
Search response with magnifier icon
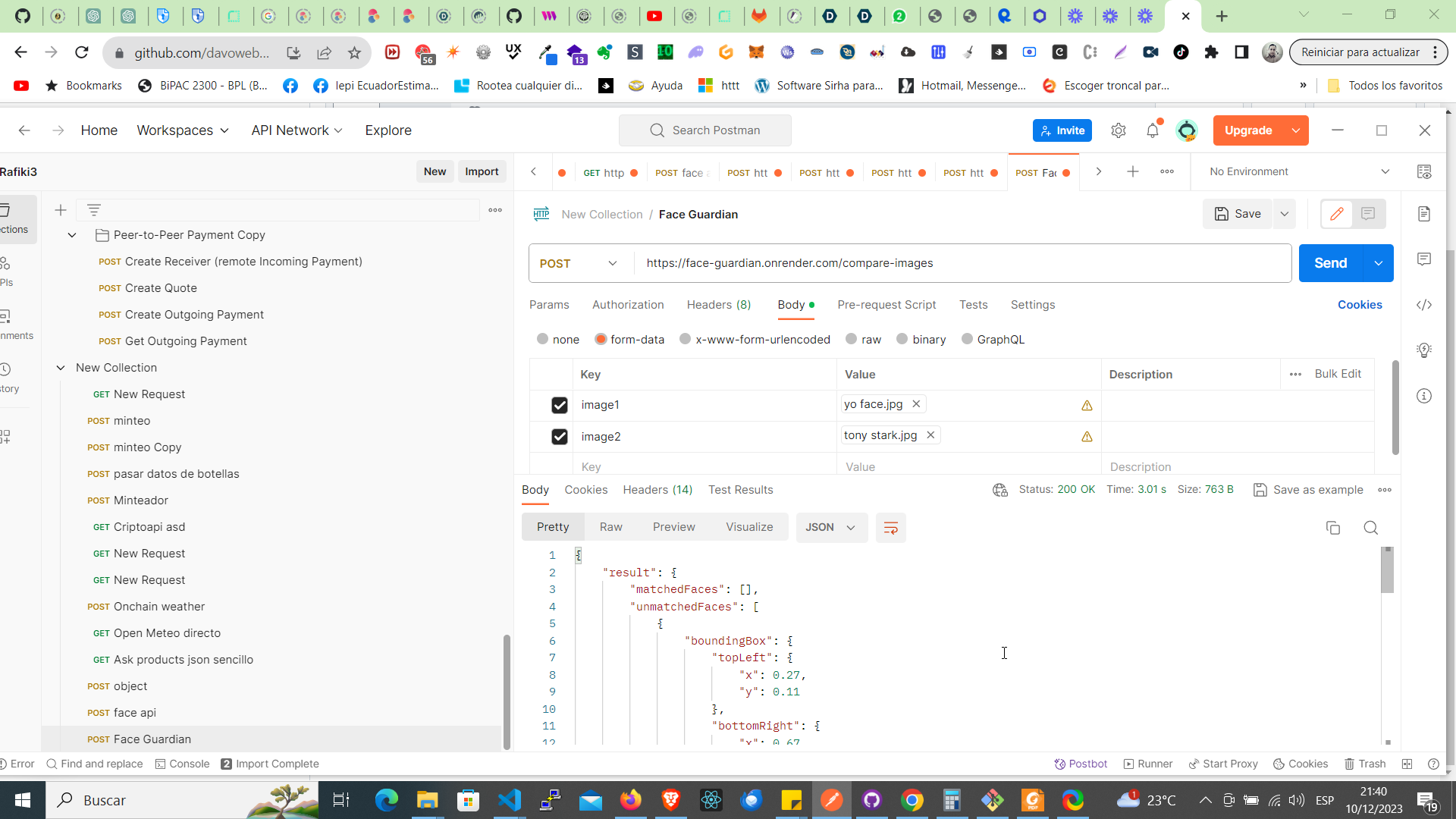pos(1370,528)
